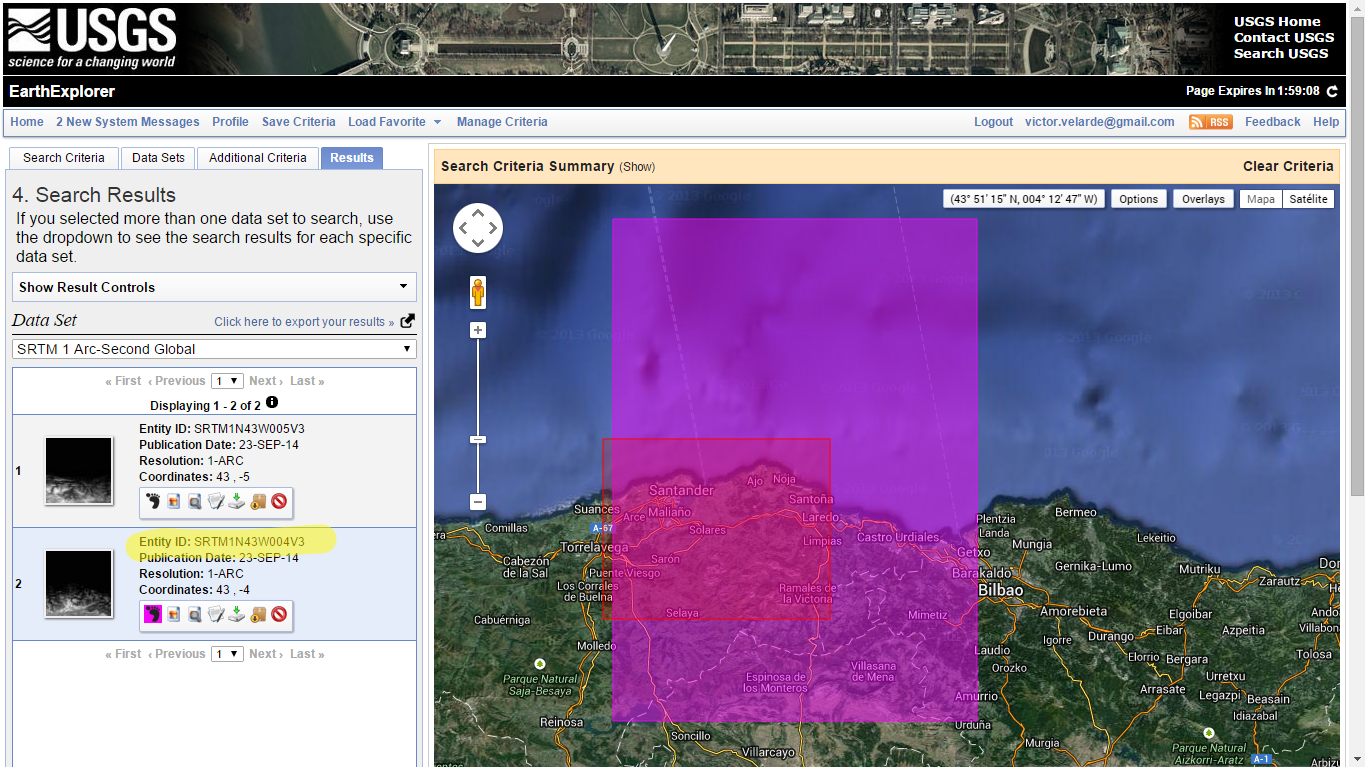
Task: Switch to the Search Criteria tab
Action: click(x=64, y=158)
